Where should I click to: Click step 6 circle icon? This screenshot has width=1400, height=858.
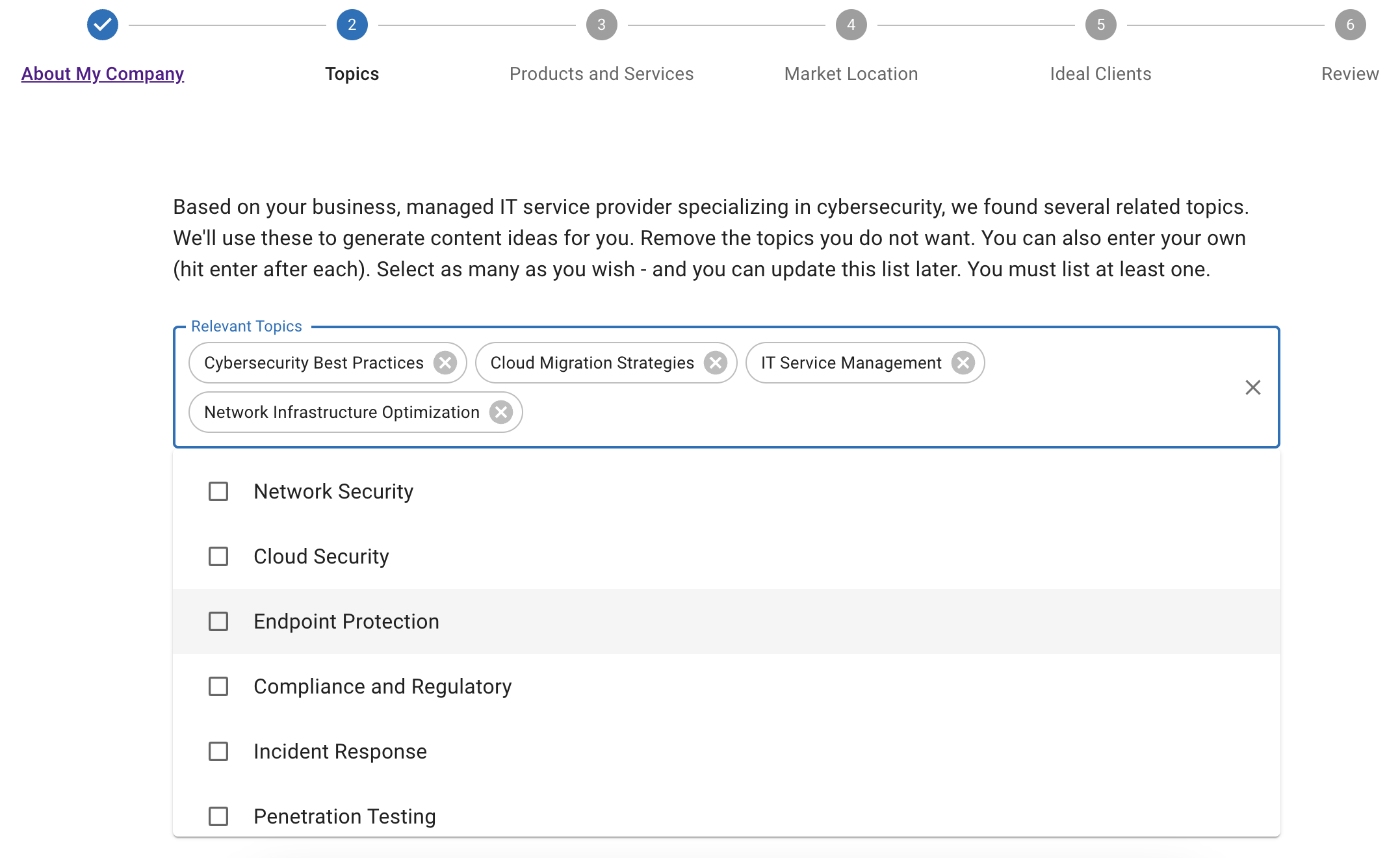(1350, 25)
